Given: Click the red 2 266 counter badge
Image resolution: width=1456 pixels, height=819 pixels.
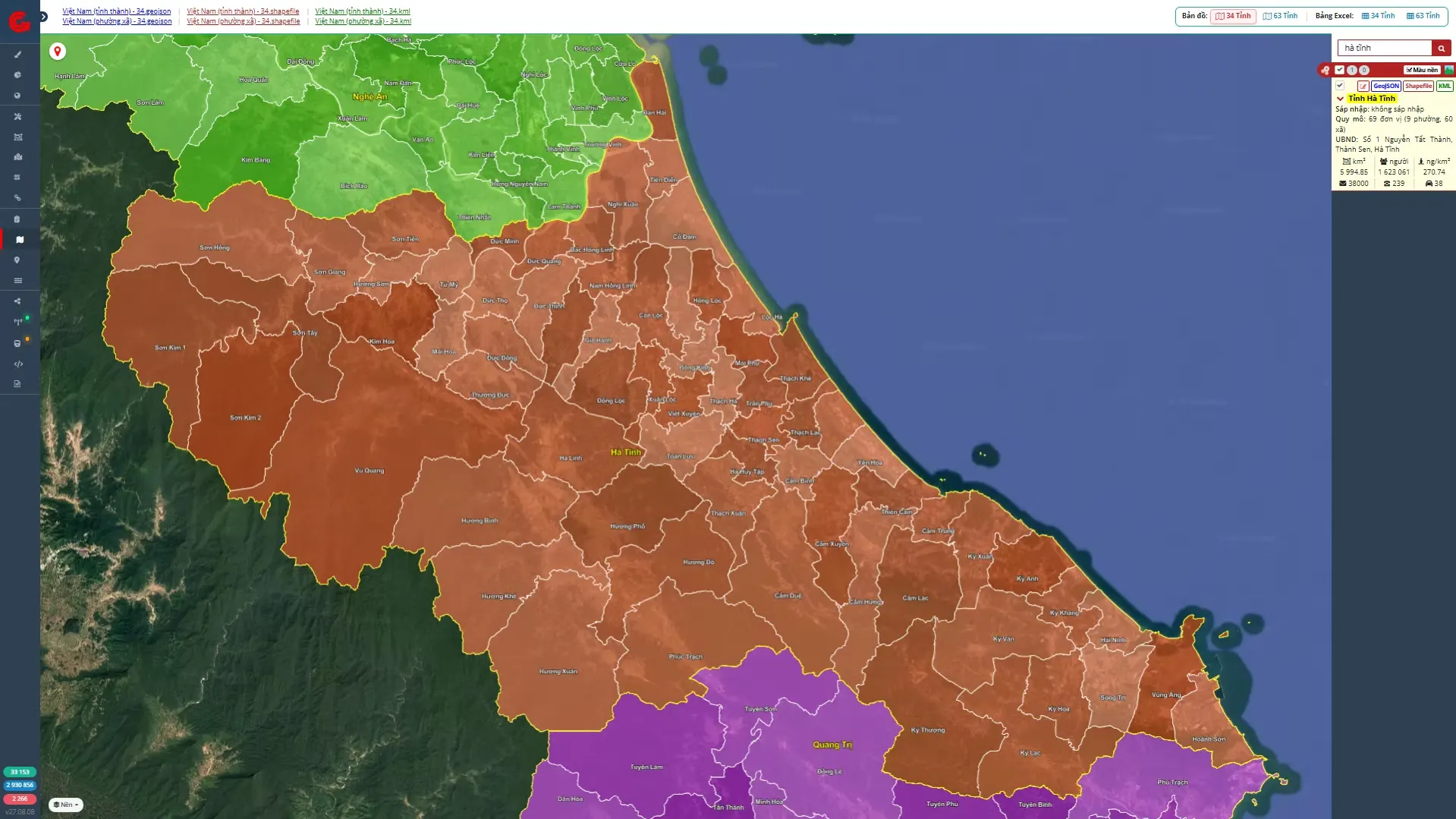Looking at the screenshot, I should pos(20,799).
